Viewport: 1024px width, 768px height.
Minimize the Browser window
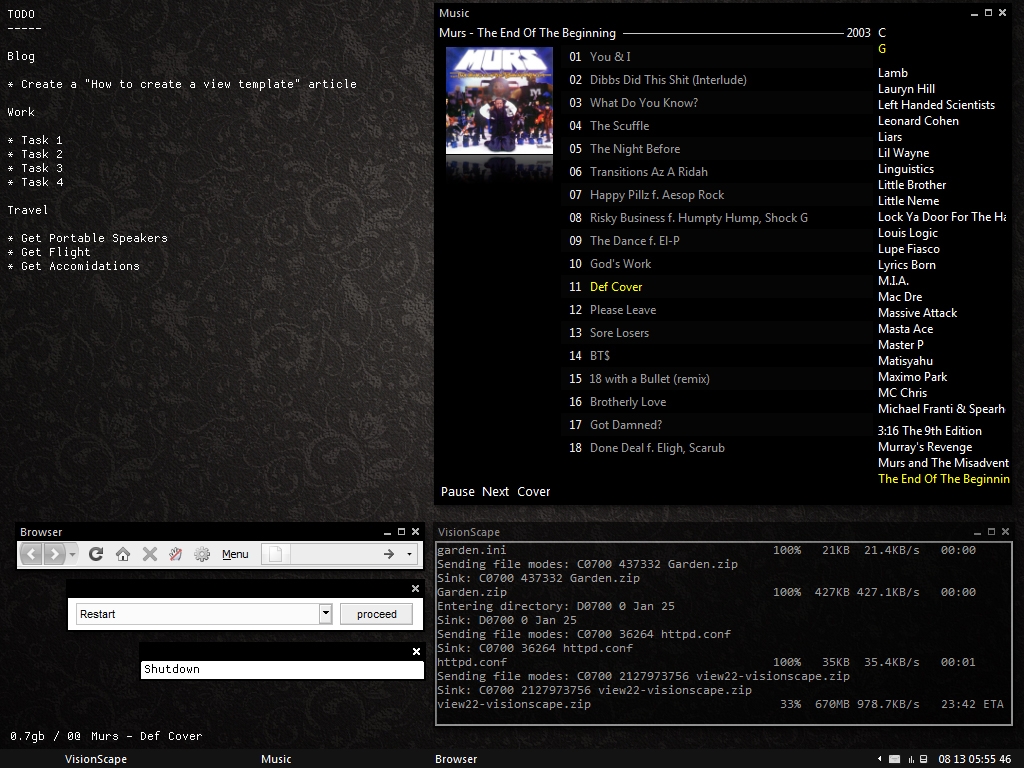click(x=387, y=532)
